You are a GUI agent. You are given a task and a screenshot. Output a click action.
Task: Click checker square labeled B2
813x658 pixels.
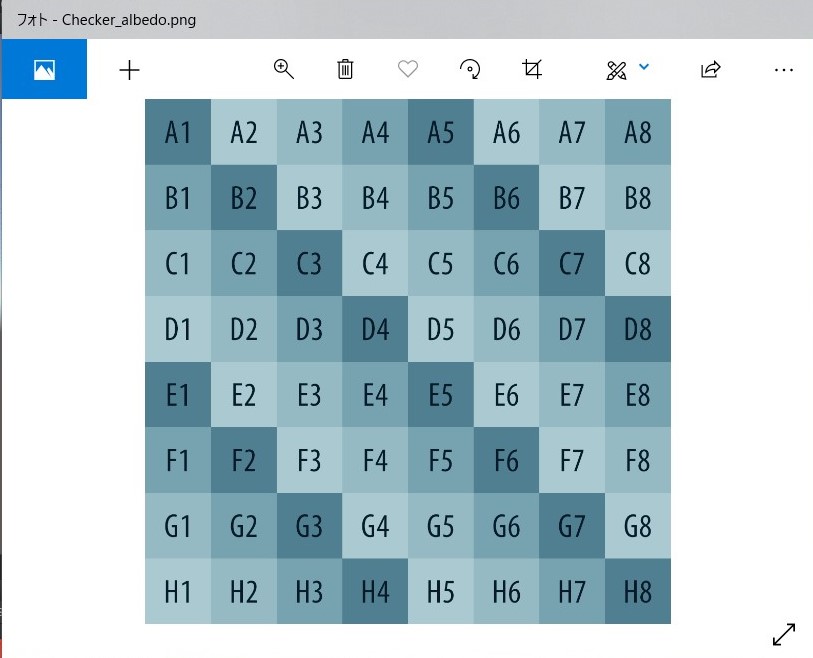point(244,198)
